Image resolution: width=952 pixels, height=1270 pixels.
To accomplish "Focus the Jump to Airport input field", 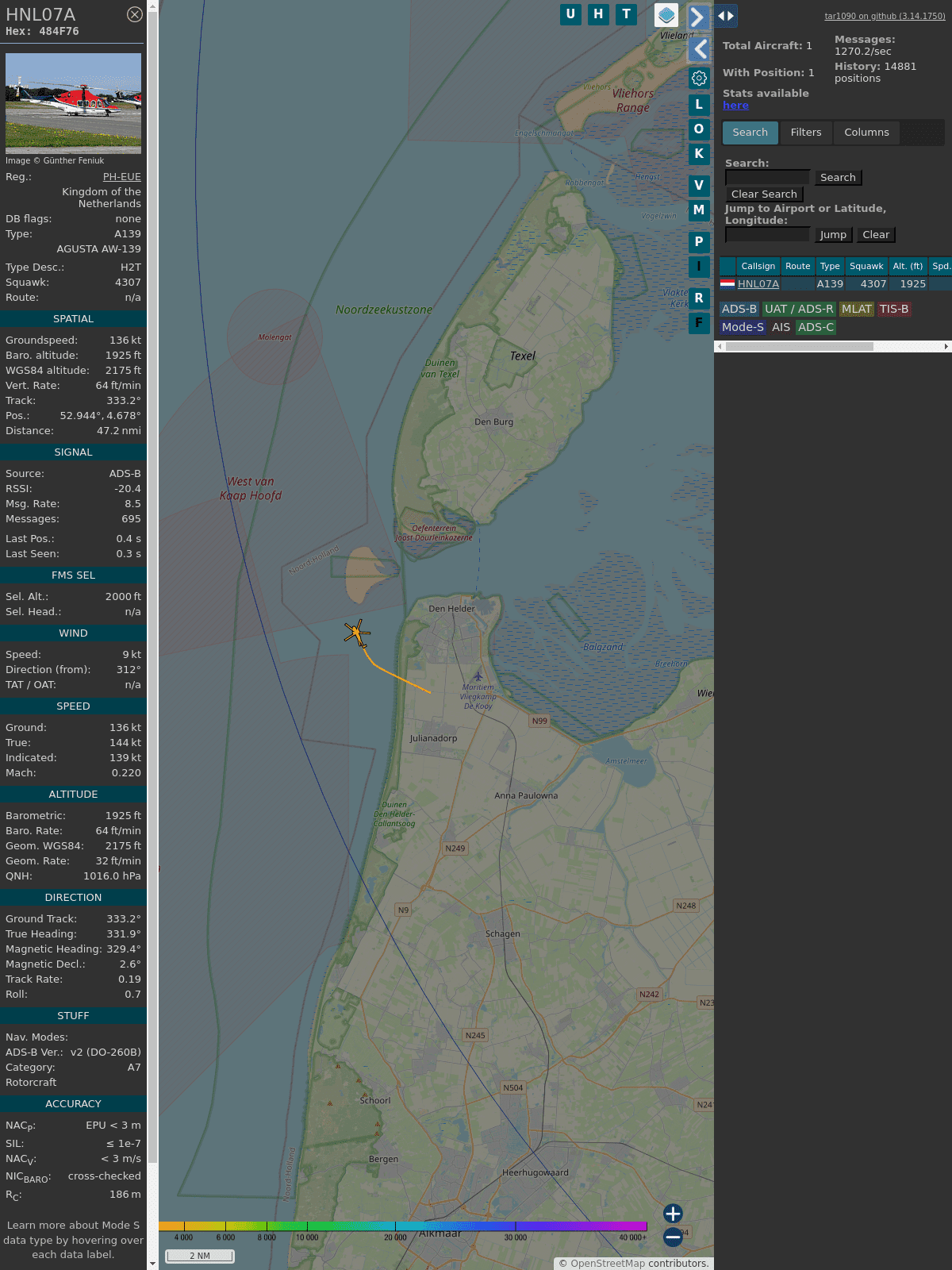I will [768, 234].
